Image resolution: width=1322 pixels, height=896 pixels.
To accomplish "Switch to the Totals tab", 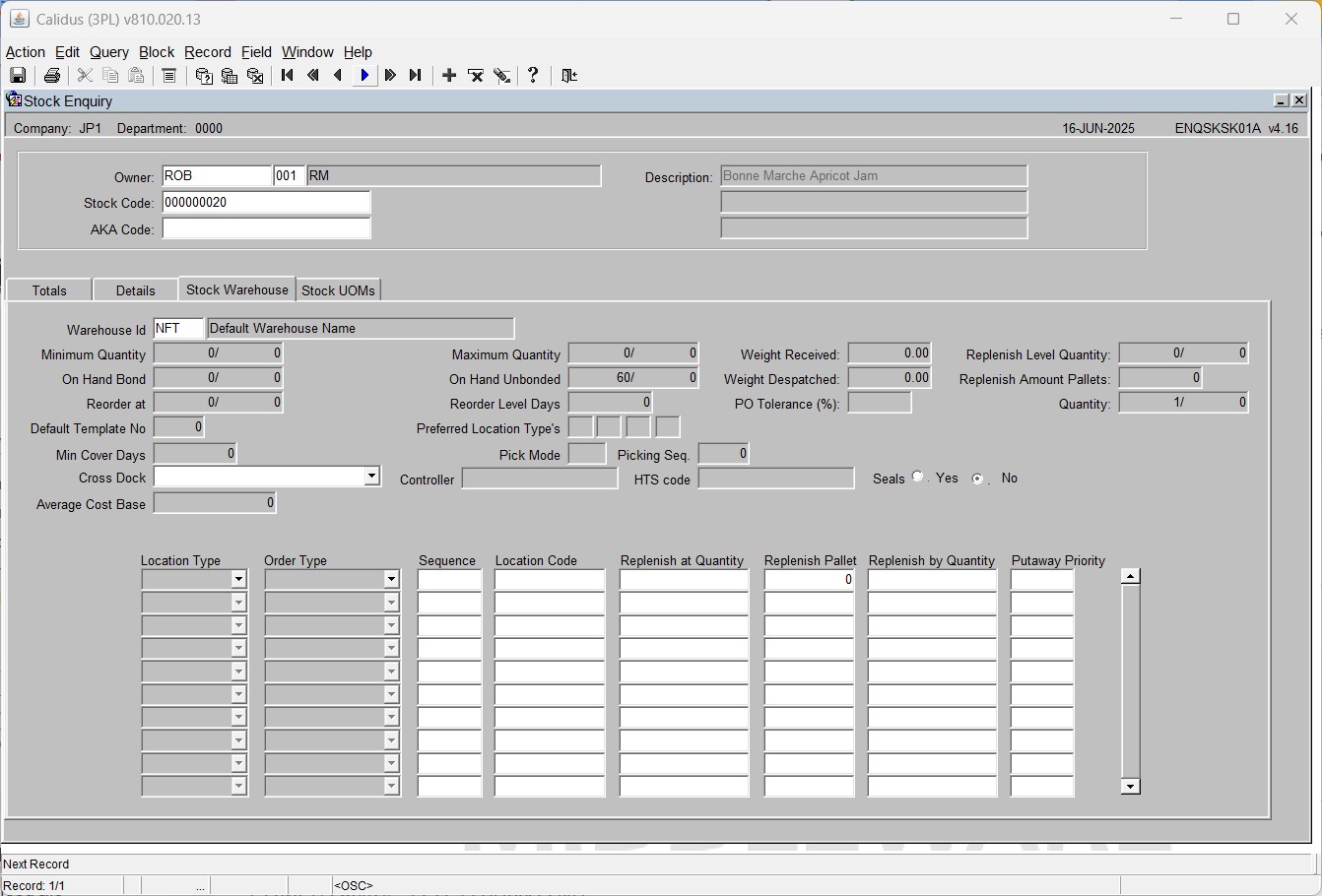I will [x=49, y=290].
